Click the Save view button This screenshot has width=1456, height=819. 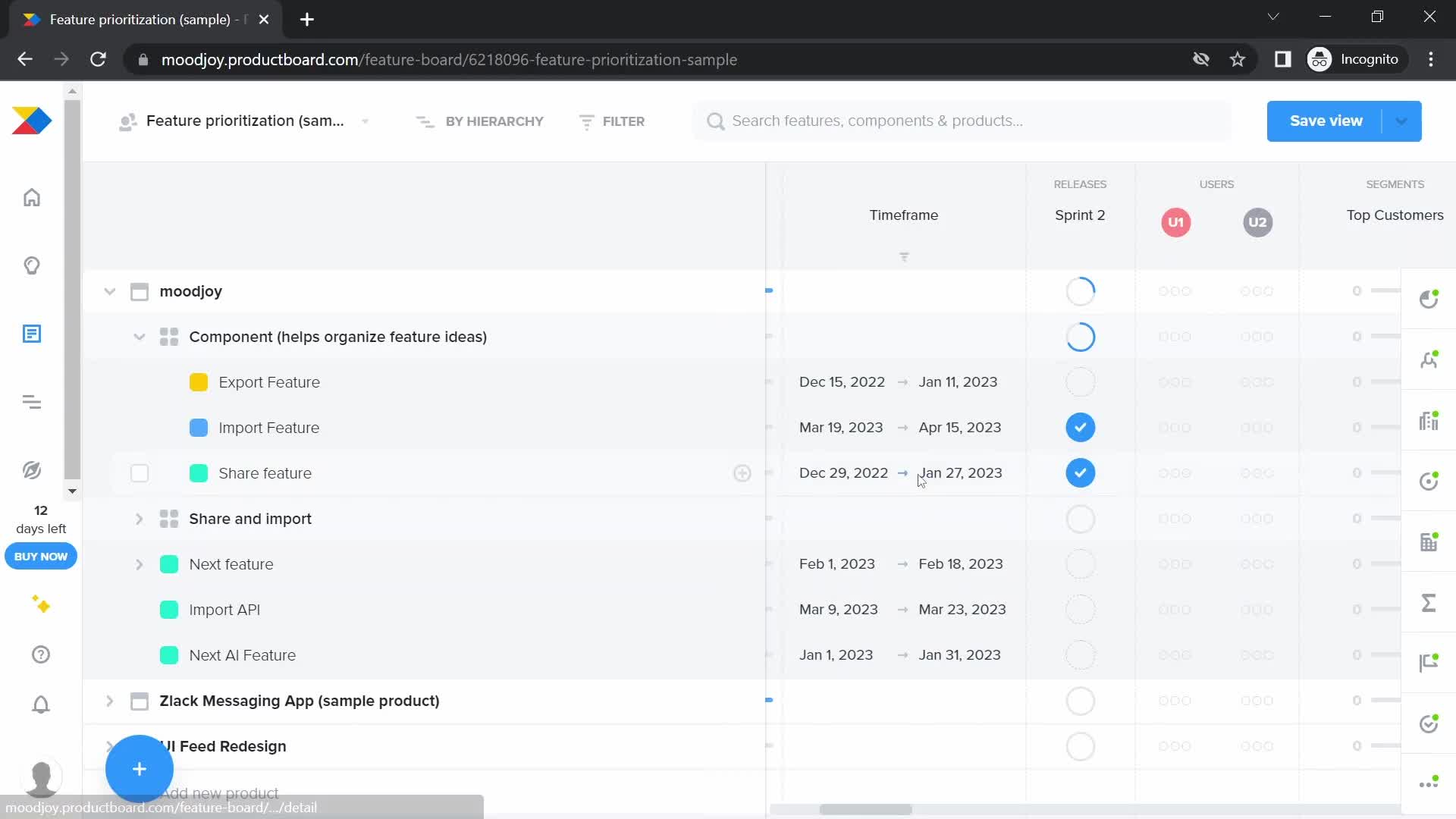point(1326,121)
